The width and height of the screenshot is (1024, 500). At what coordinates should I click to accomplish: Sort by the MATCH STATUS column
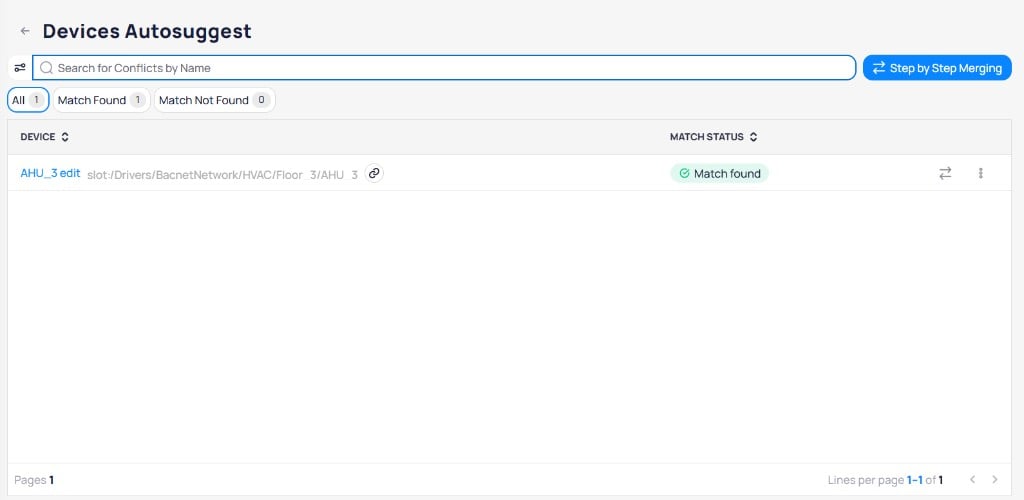coord(713,137)
